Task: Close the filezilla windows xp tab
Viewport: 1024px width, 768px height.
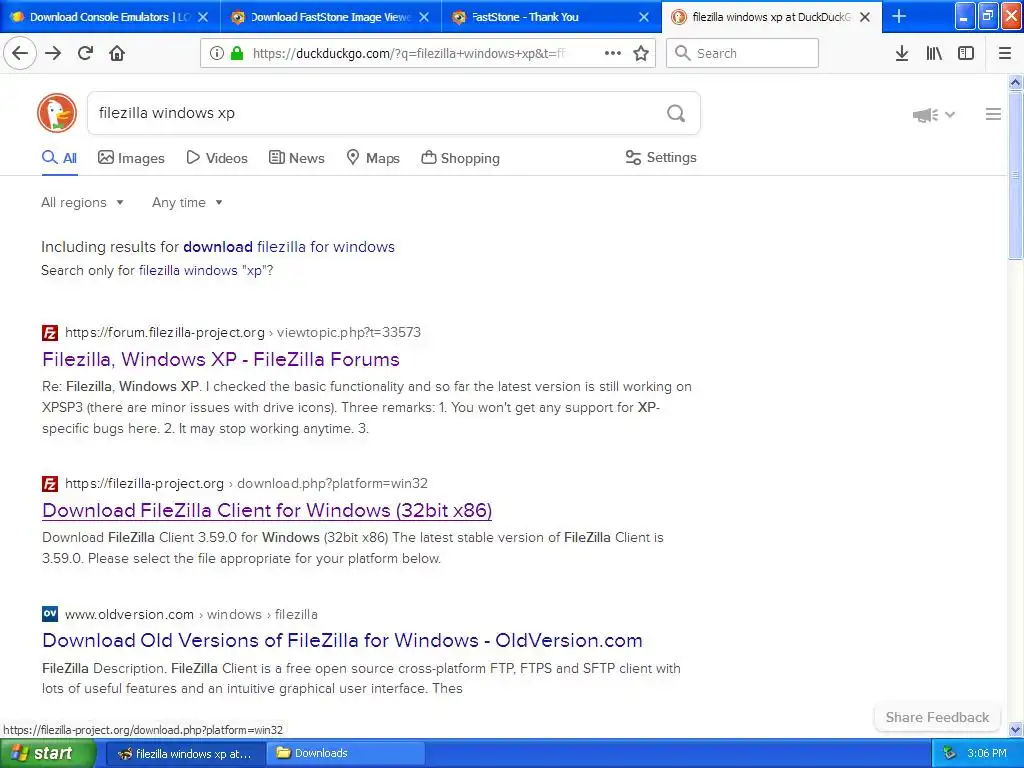Action: coord(865,17)
